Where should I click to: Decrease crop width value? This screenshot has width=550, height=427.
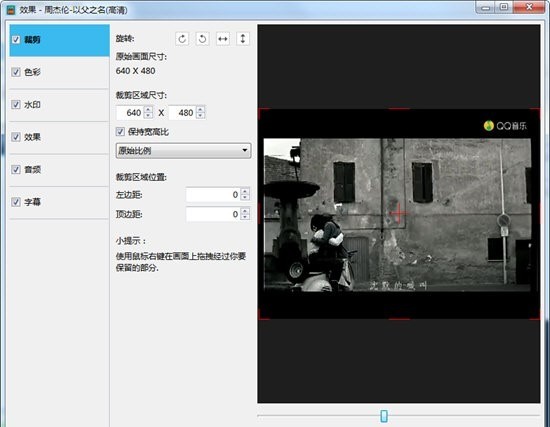coord(148,116)
